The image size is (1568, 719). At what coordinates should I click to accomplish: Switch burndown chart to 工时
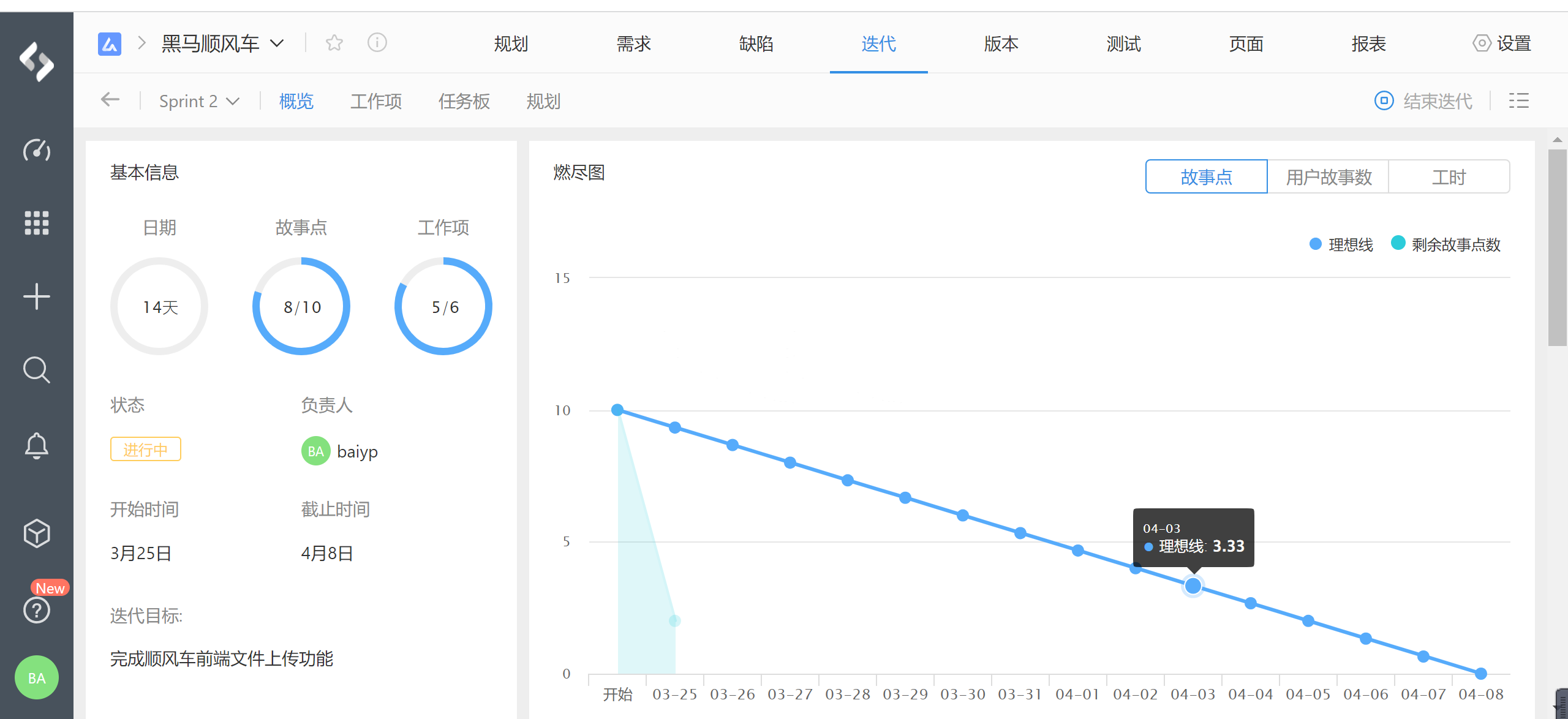pyautogui.click(x=1449, y=177)
